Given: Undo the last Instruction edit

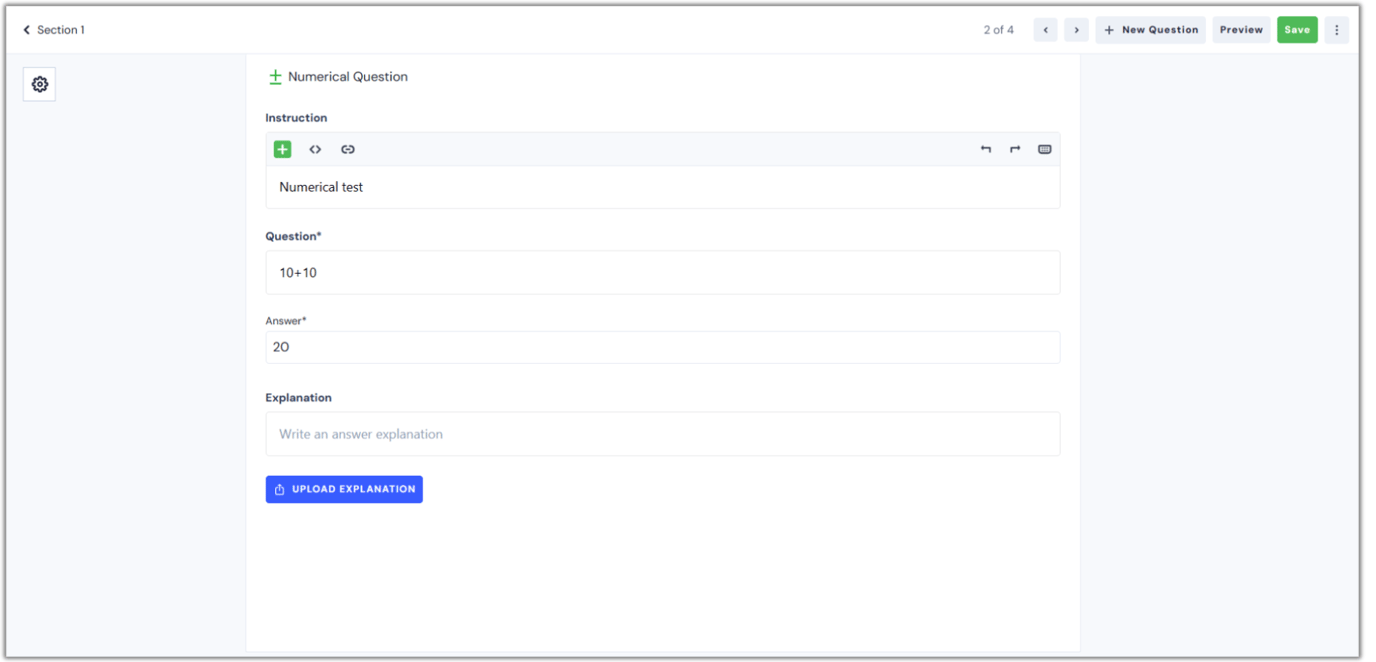Looking at the screenshot, I should pos(985,149).
